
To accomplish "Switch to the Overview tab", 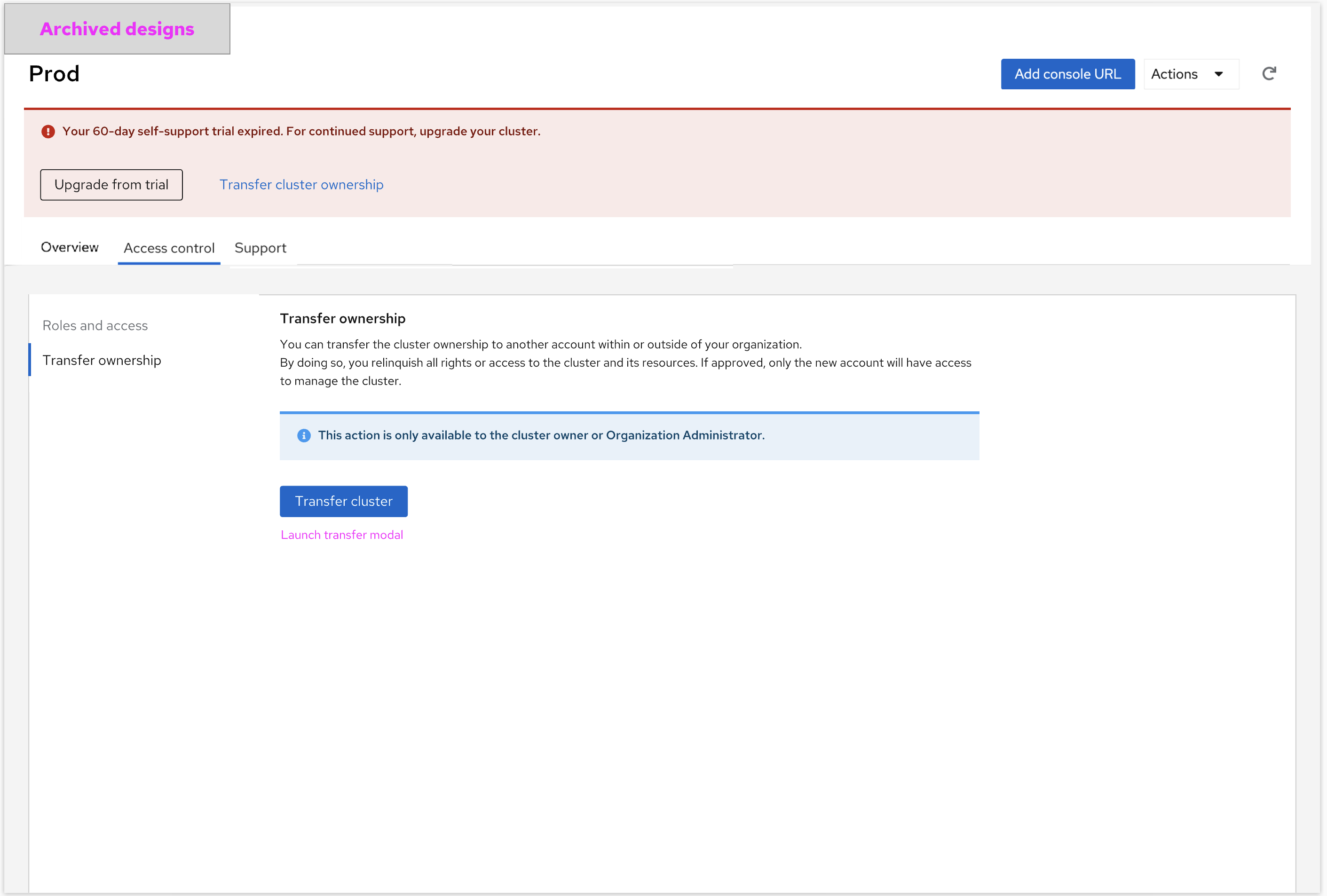I will [x=70, y=248].
